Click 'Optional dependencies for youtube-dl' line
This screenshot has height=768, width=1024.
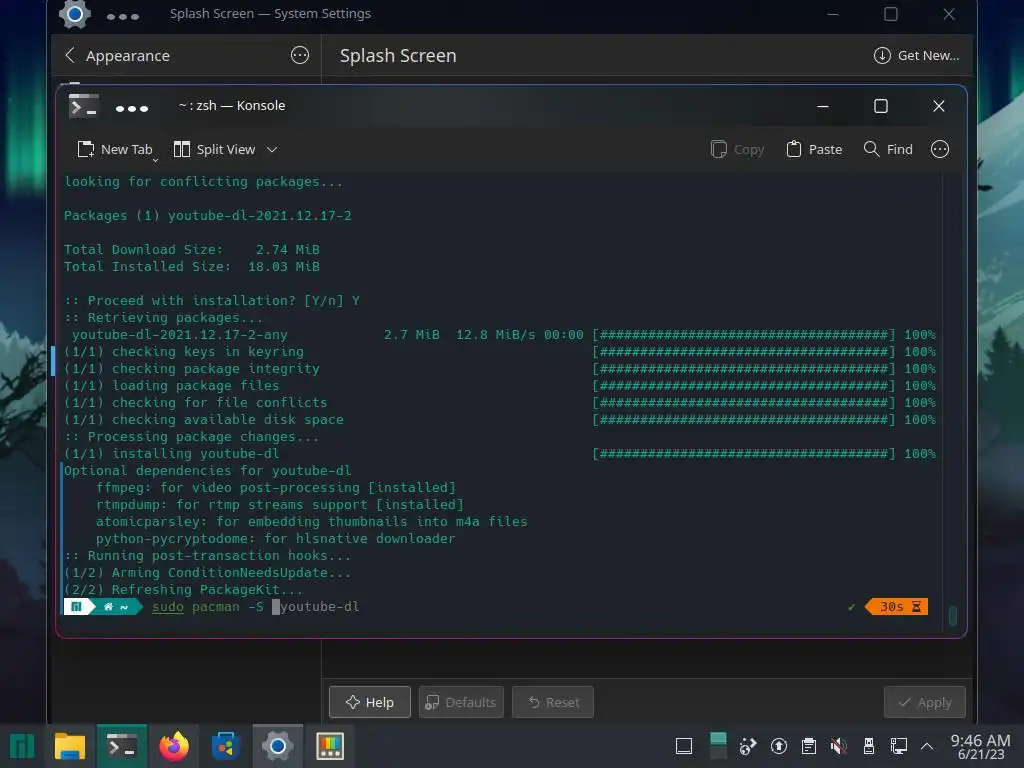tap(208, 470)
